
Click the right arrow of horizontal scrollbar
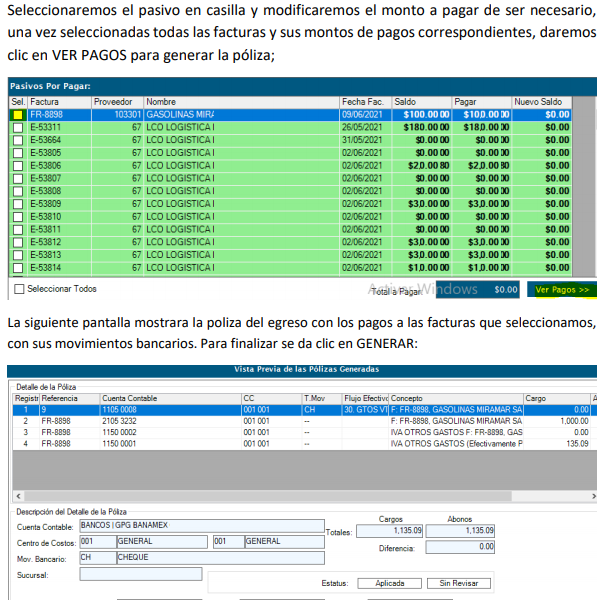click(593, 496)
